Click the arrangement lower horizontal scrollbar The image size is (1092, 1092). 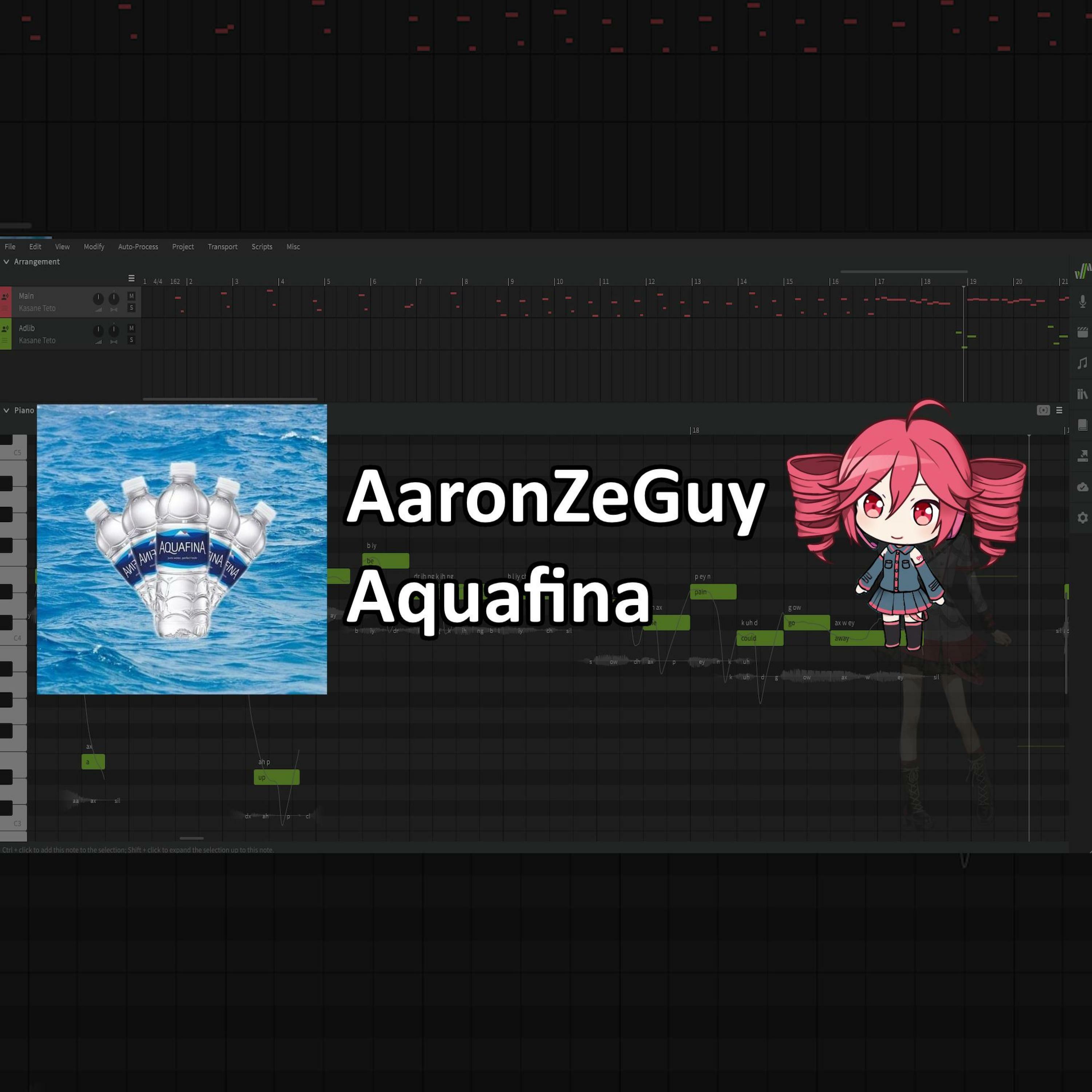[230, 399]
